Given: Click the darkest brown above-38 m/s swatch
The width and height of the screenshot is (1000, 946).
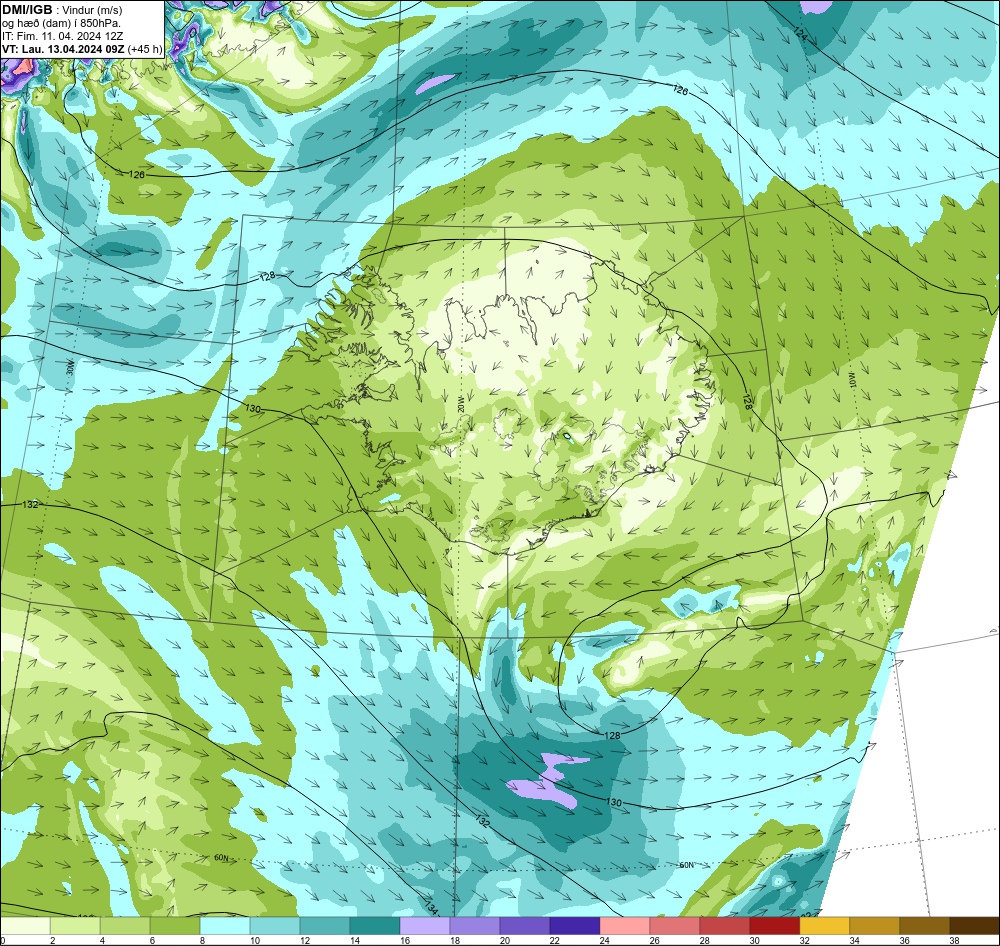Looking at the screenshot, I should point(974,925).
